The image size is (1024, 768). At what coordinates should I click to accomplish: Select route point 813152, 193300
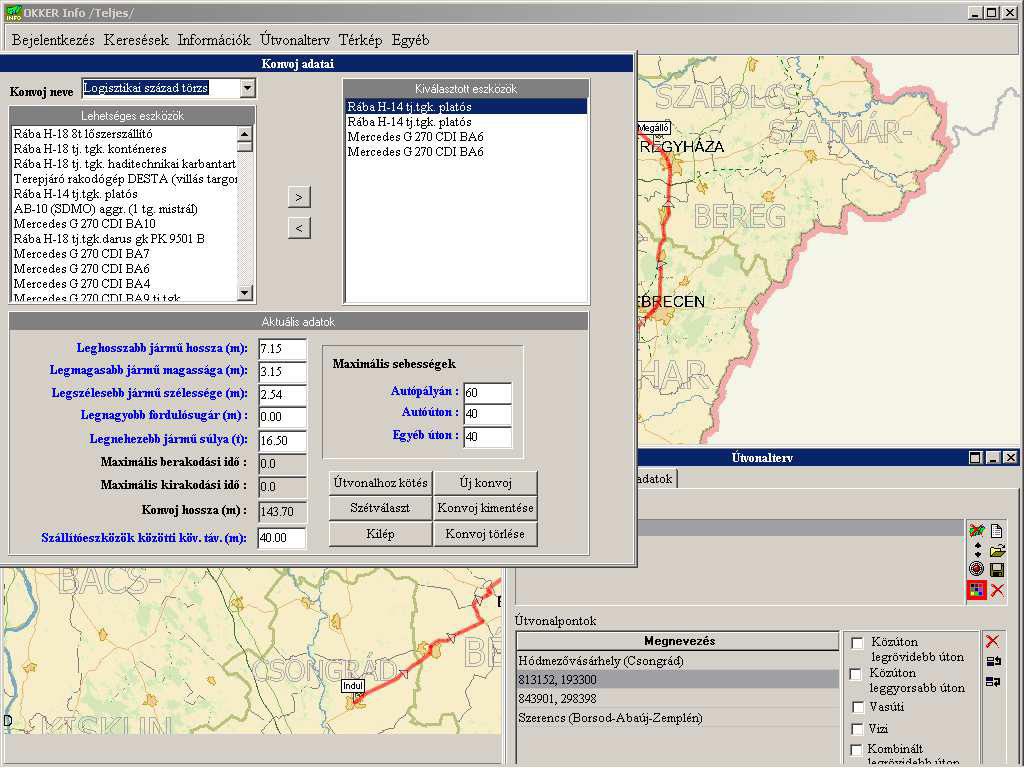tap(677, 680)
